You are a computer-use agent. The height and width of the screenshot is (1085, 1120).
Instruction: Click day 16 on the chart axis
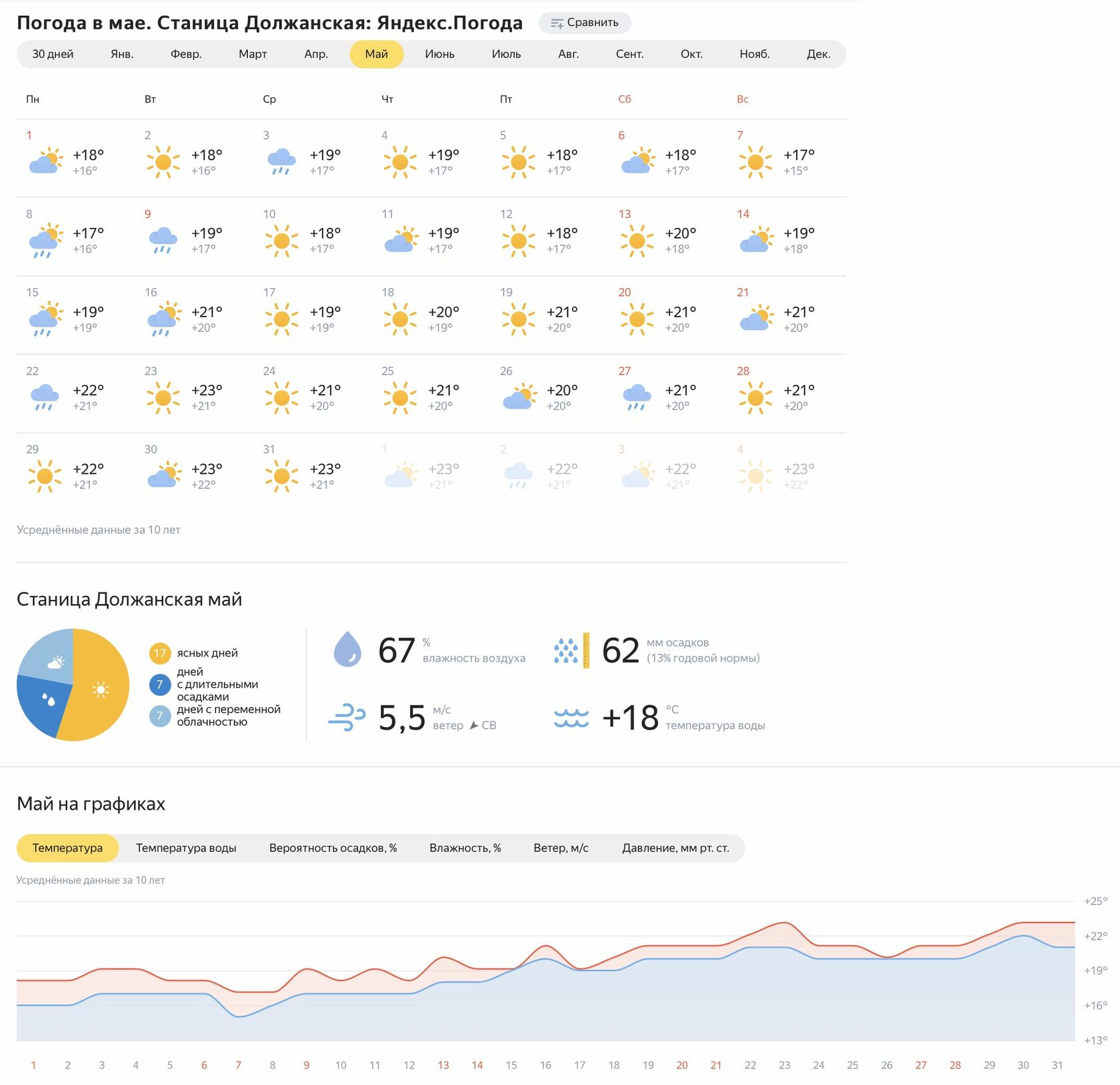(545, 1065)
